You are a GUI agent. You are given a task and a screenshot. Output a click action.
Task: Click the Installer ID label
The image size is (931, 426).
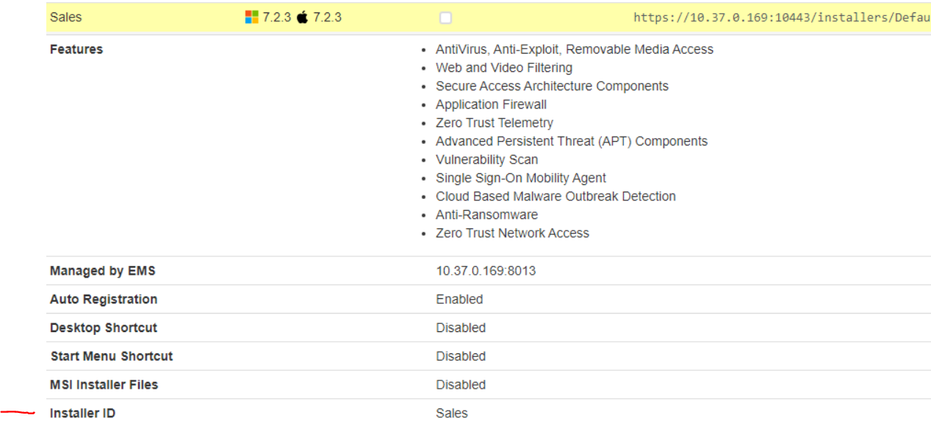click(x=82, y=413)
